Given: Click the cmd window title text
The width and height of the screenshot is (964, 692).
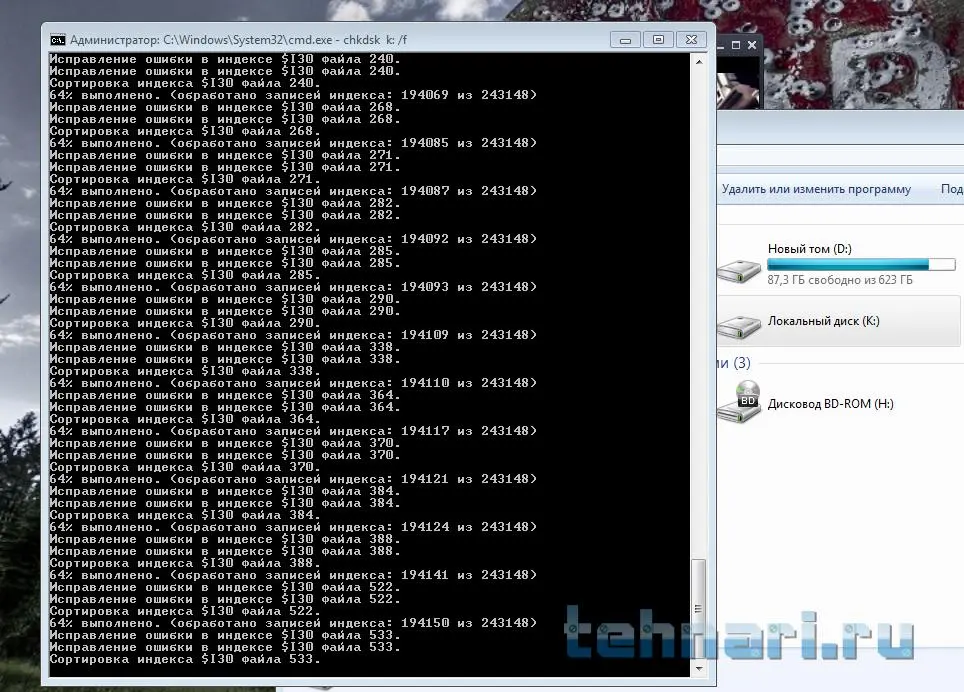Looking at the screenshot, I should pyautogui.click(x=239, y=40).
